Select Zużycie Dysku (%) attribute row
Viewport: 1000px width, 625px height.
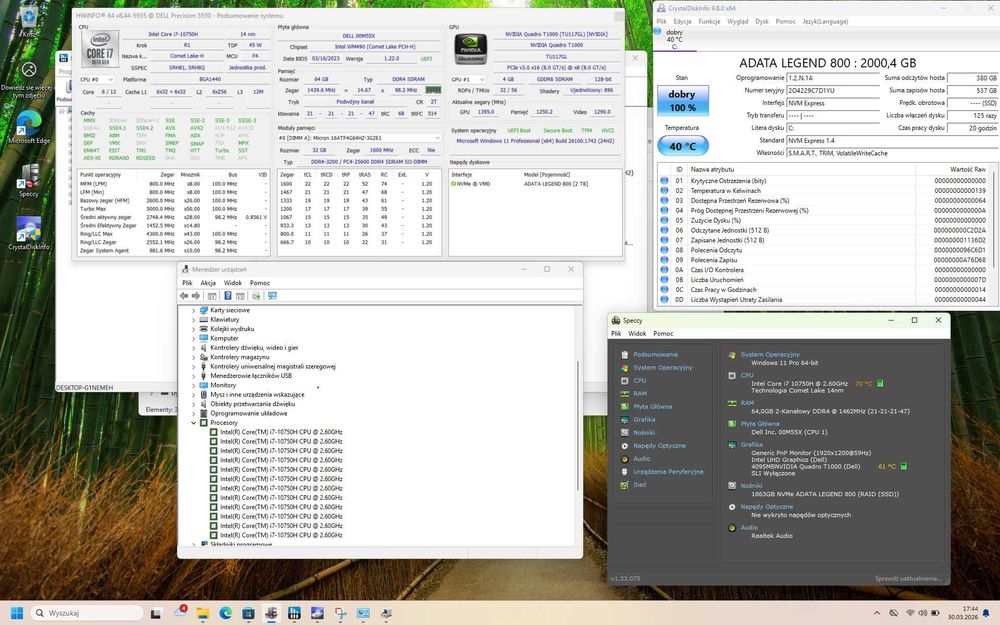(825, 221)
